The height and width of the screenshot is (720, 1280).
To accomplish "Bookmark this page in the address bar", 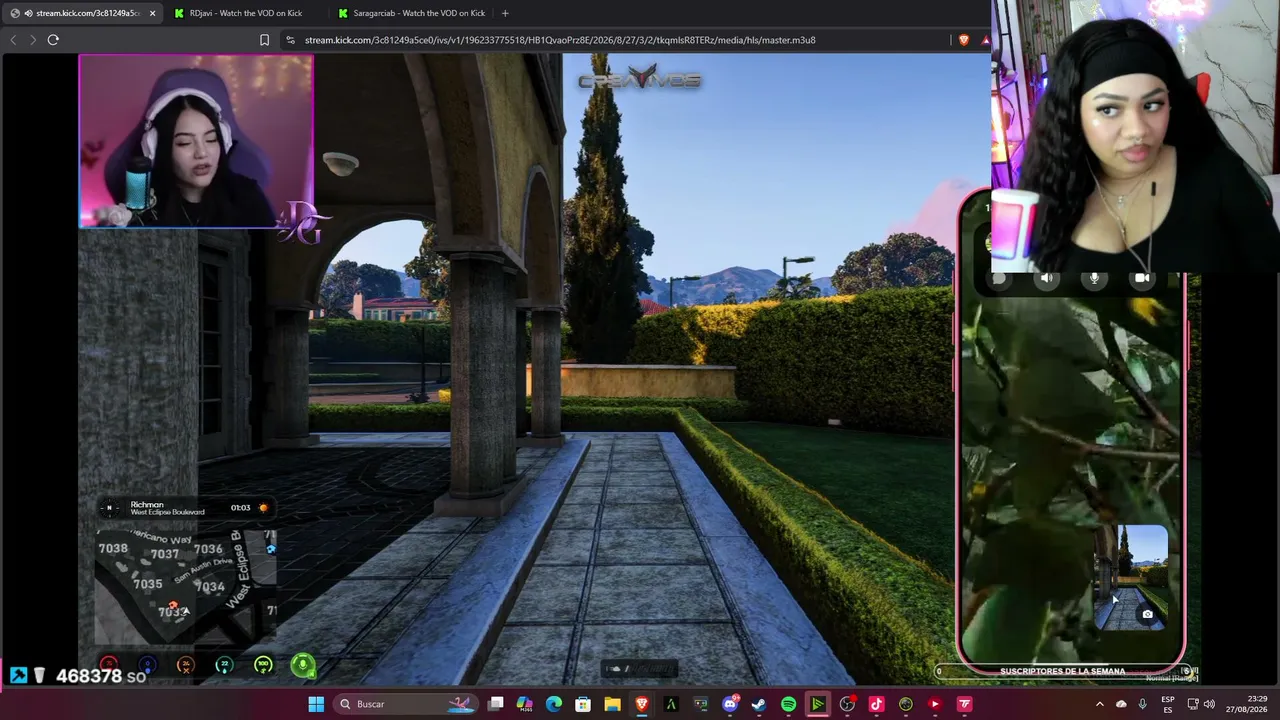I will click(264, 40).
